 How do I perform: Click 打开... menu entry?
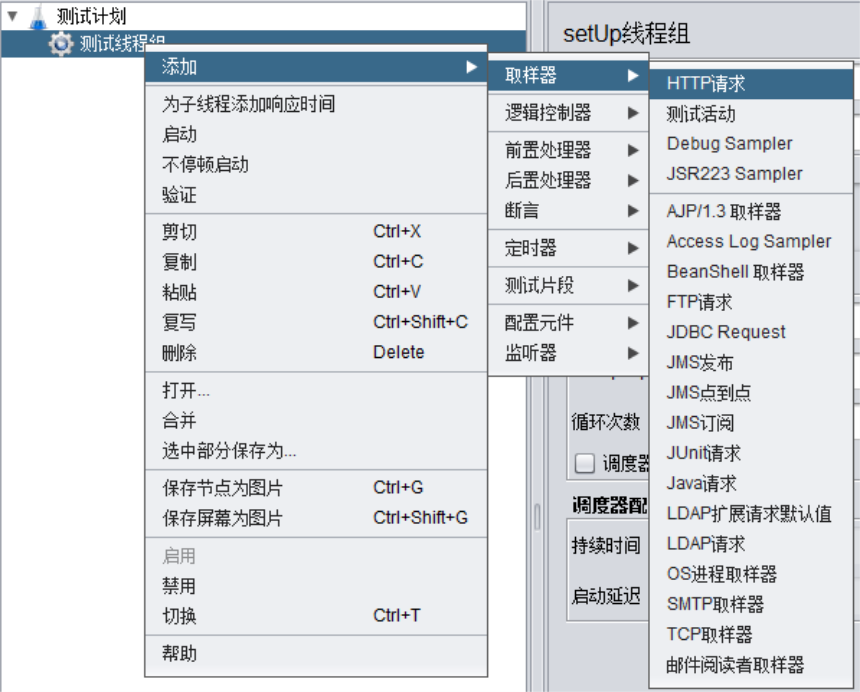click(316, 390)
